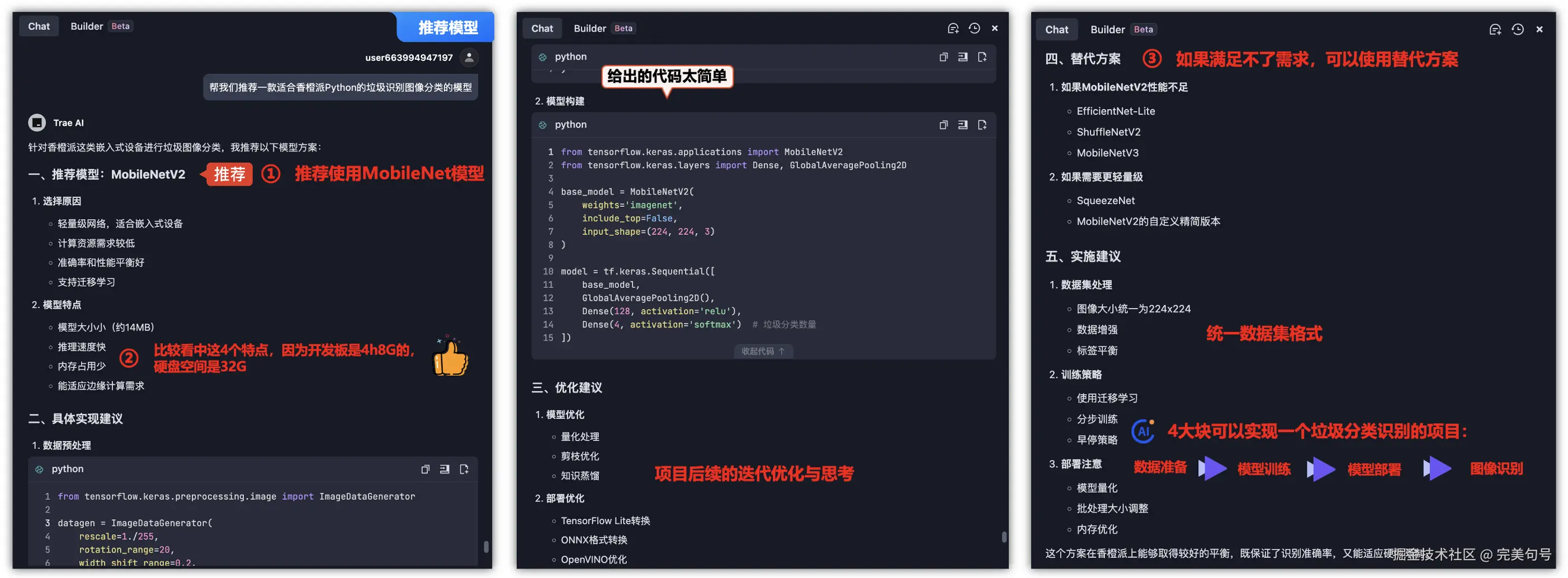Click list item 早停策略
1568x578 pixels.
(x=1097, y=440)
